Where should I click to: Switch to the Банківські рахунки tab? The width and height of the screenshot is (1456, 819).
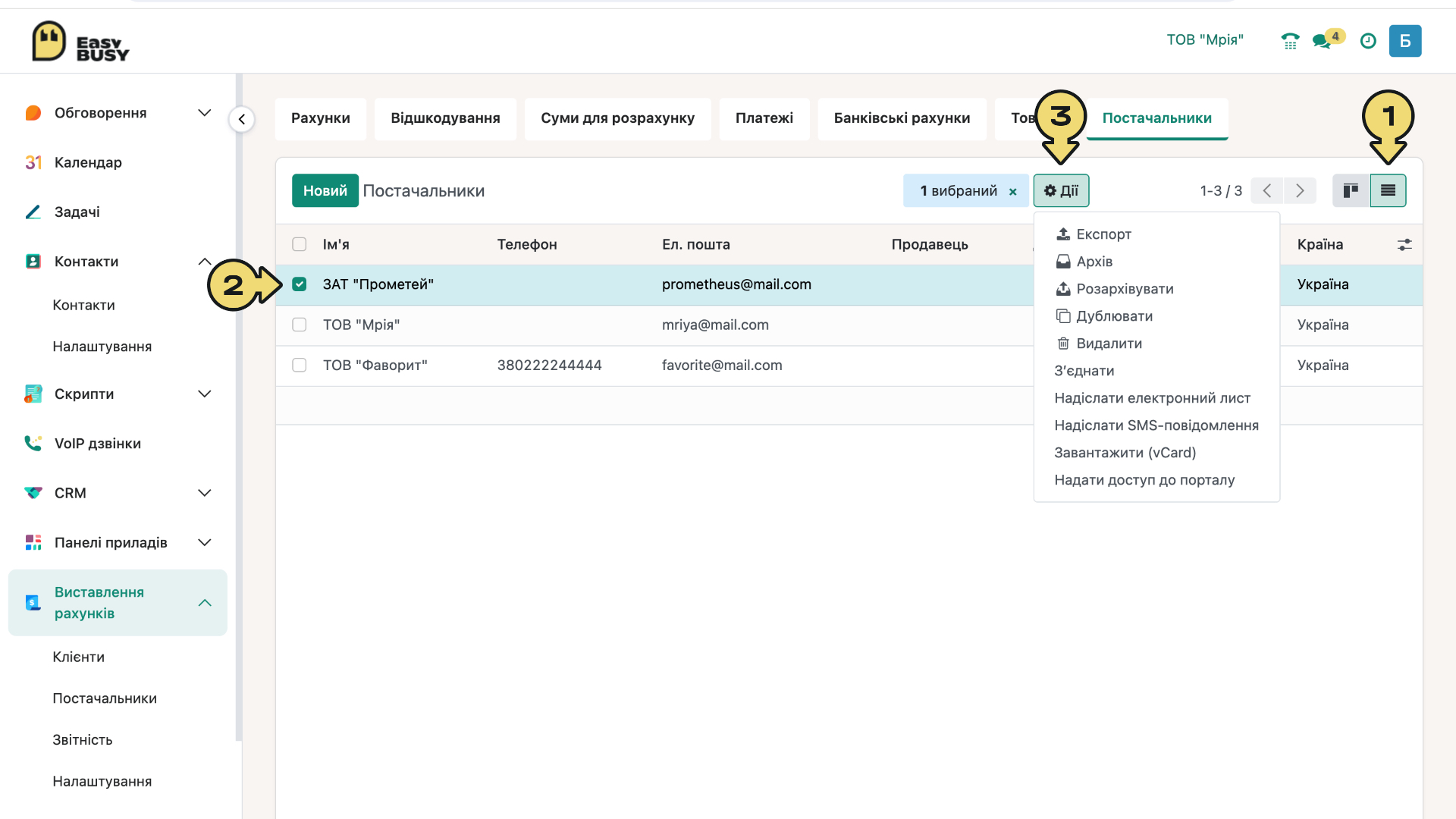(x=902, y=118)
